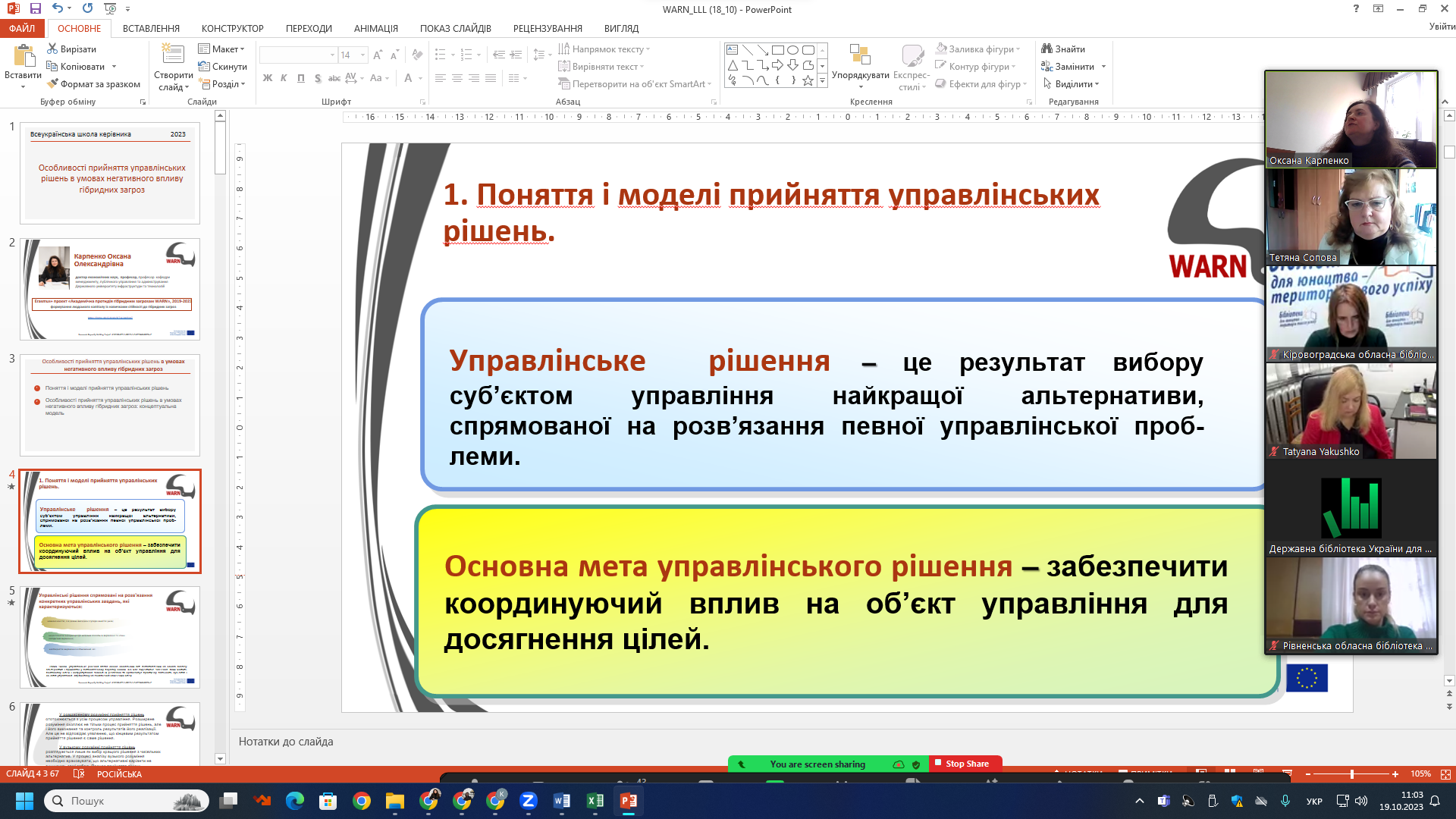This screenshot has width=1456, height=819.
Task: Click the Undo arrow in quick access toolbar
Action: pos(58,8)
